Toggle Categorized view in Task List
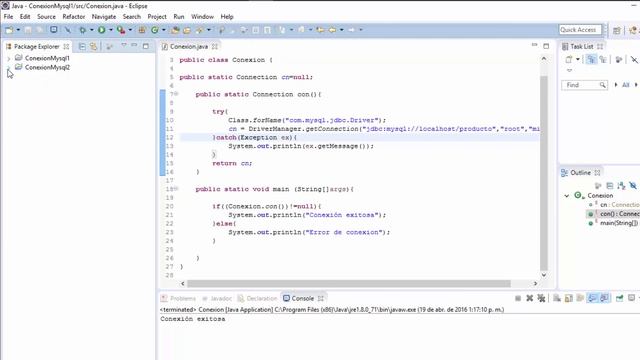This screenshot has width=640, height=360. pos(591,60)
